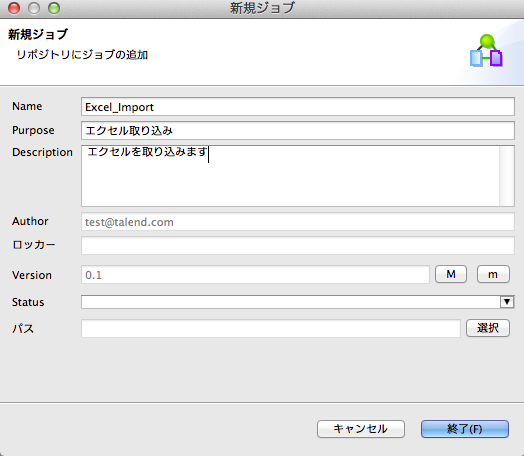Screen dimensions: 524x456
Task: Click the 選択 button next to パス
Action: click(x=488, y=328)
